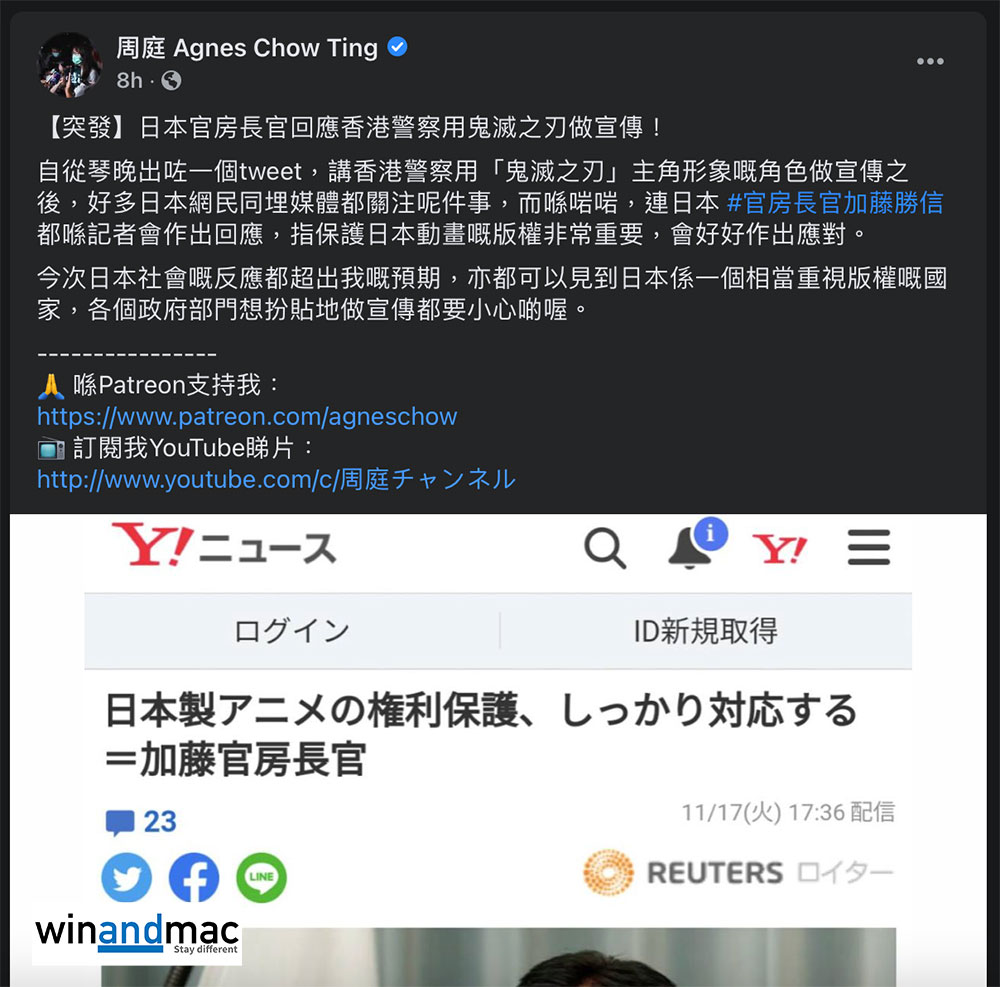Viewport: 1000px width, 987px height.
Task: Click Agnes Chow Ting's profile picture
Action: click(70, 65)
